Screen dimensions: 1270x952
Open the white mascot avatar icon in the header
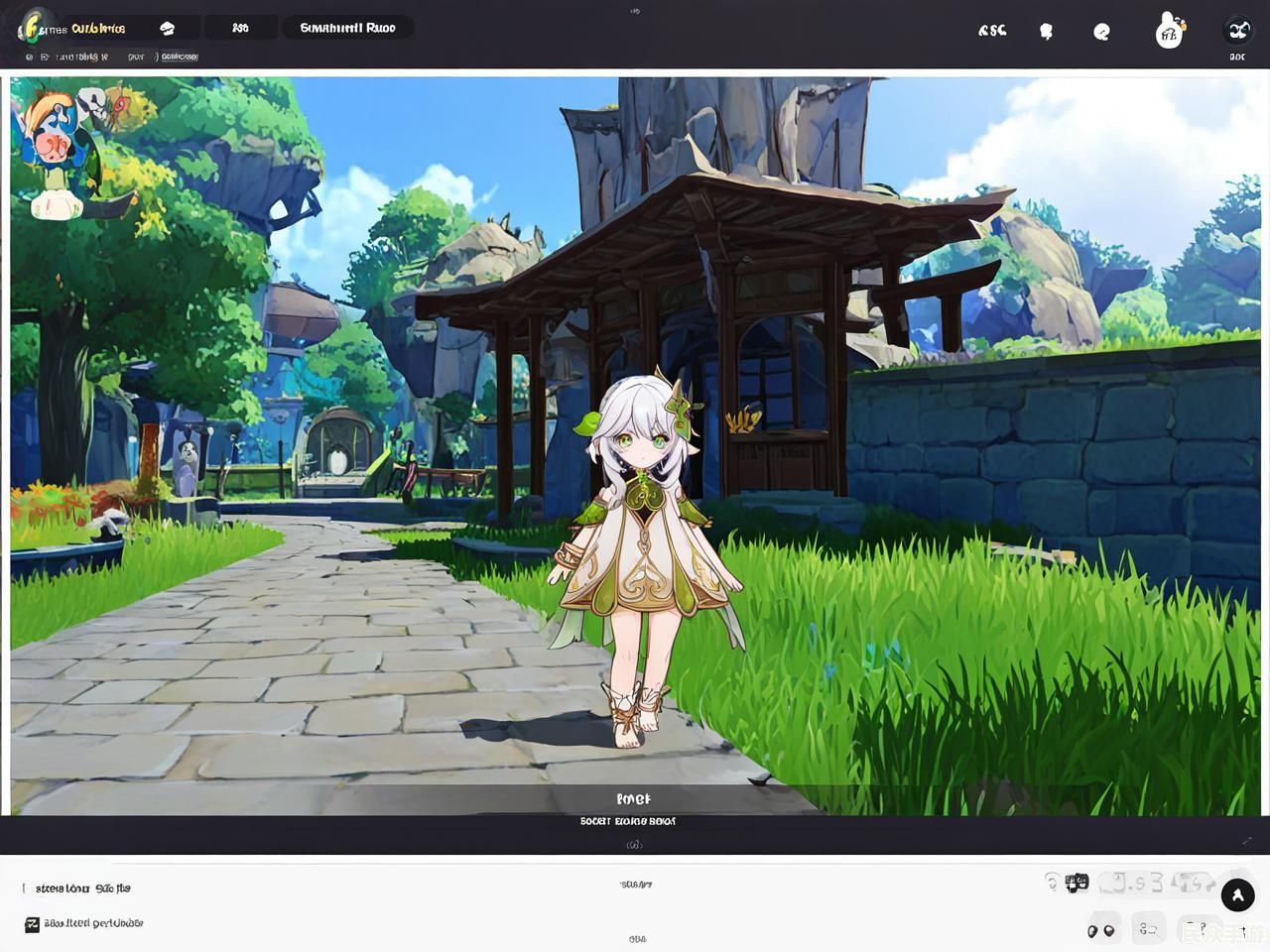coord(1170,30)
